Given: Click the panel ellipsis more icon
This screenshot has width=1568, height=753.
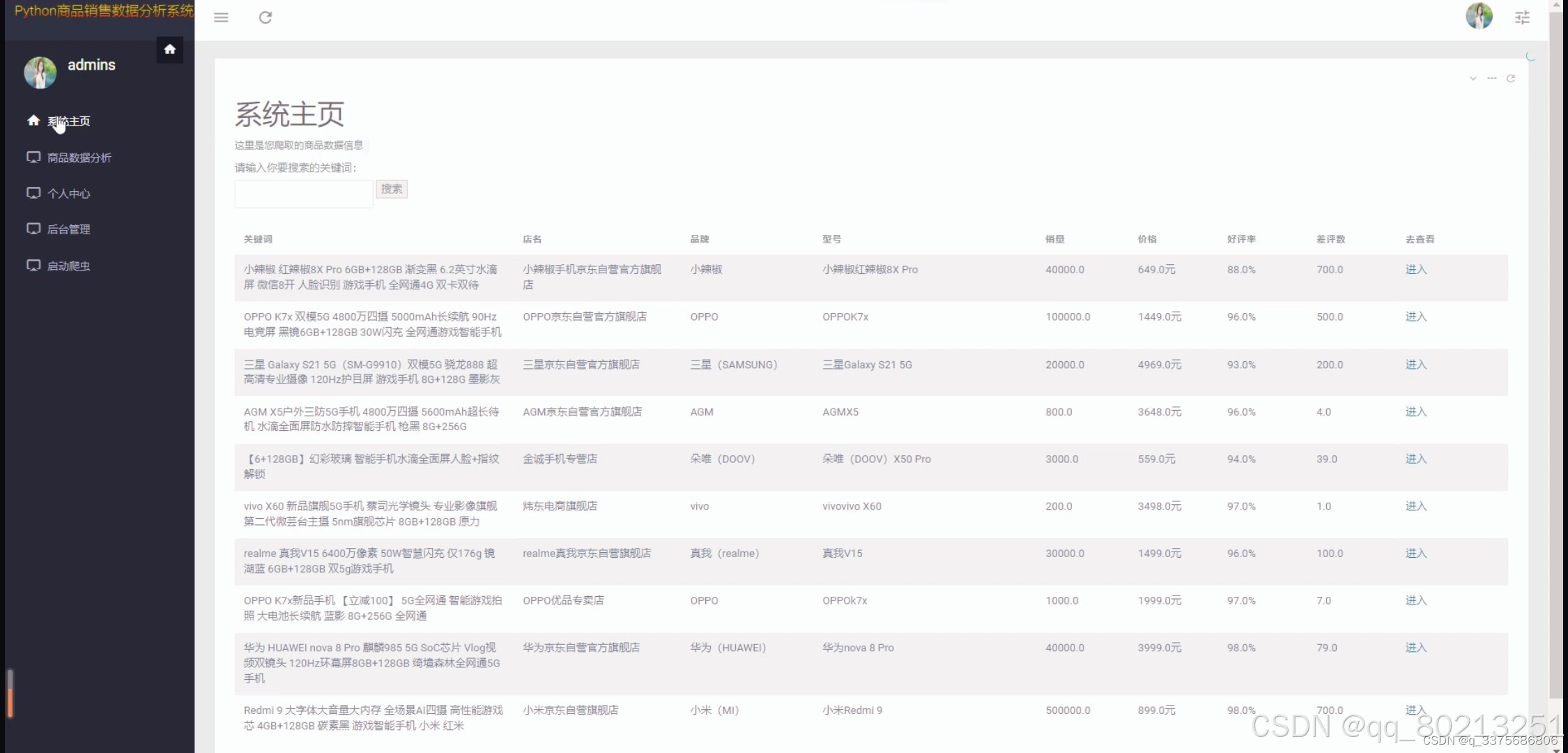Looking at the screenshot, I should (1491, 78).
